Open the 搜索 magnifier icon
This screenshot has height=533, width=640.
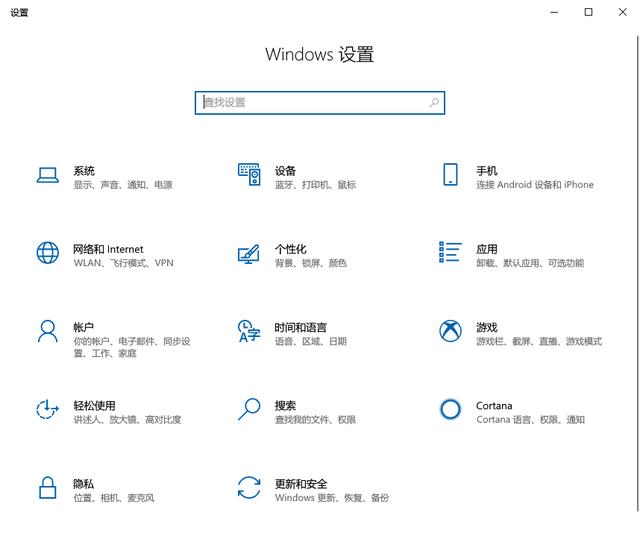pyautogui.click(x=249, y=409)
